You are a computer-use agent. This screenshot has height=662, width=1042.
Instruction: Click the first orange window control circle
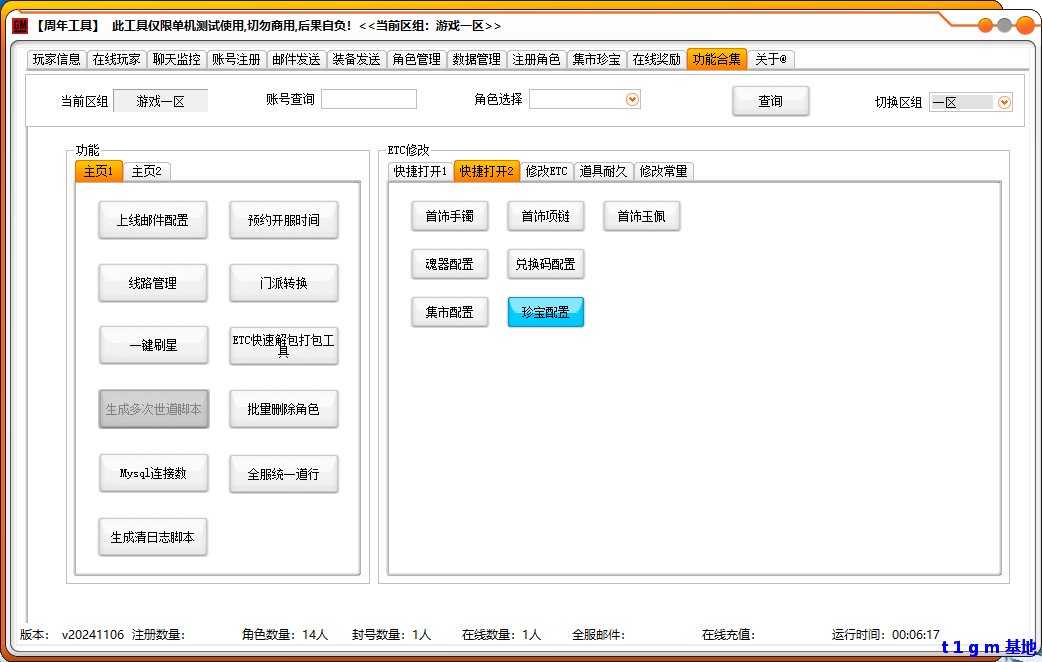pos(986,25)
